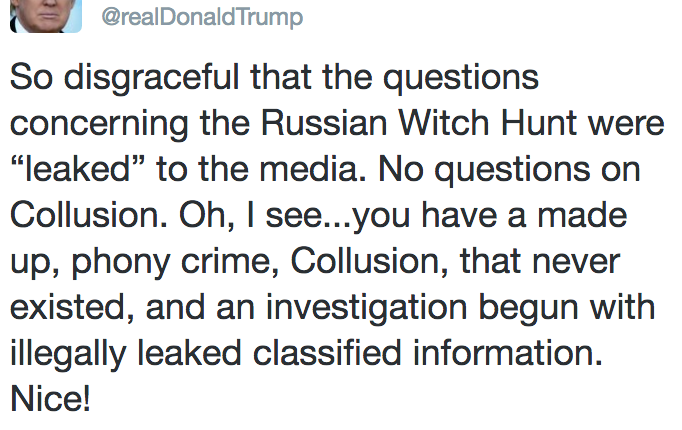Click the word "were" after "Hunt"
Viewport: 682px width, 430px height.
pos(626,124)
